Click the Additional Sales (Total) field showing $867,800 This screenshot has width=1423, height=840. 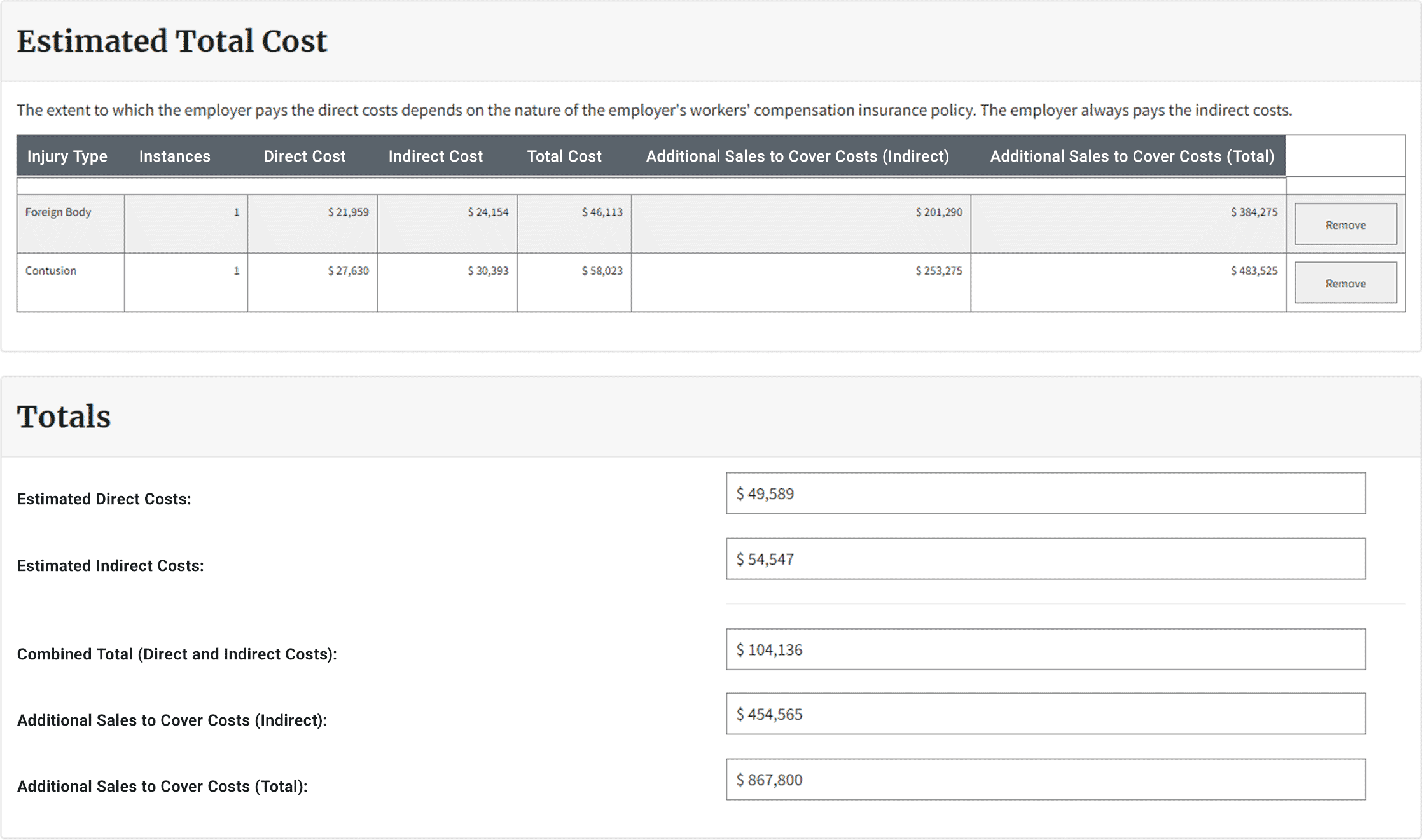(x=1046, y=779)
